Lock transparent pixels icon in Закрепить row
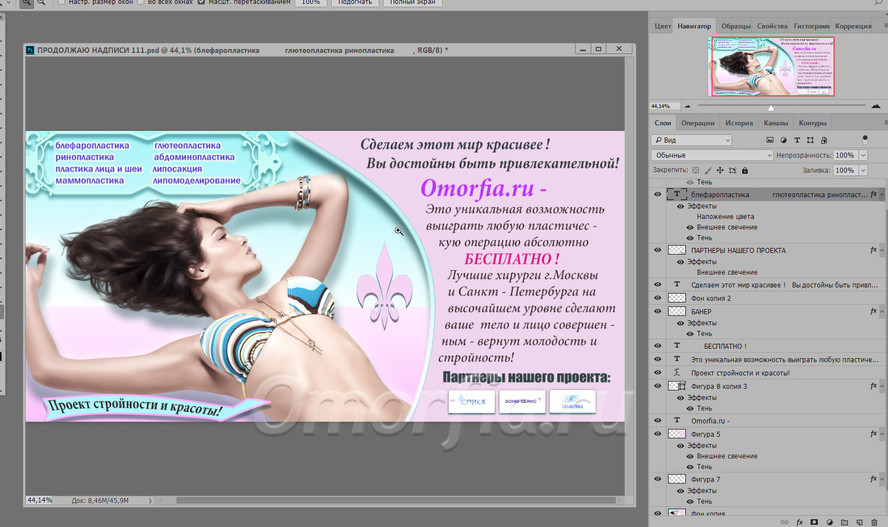This screenshot has width=888, height=527. point(695,170)
